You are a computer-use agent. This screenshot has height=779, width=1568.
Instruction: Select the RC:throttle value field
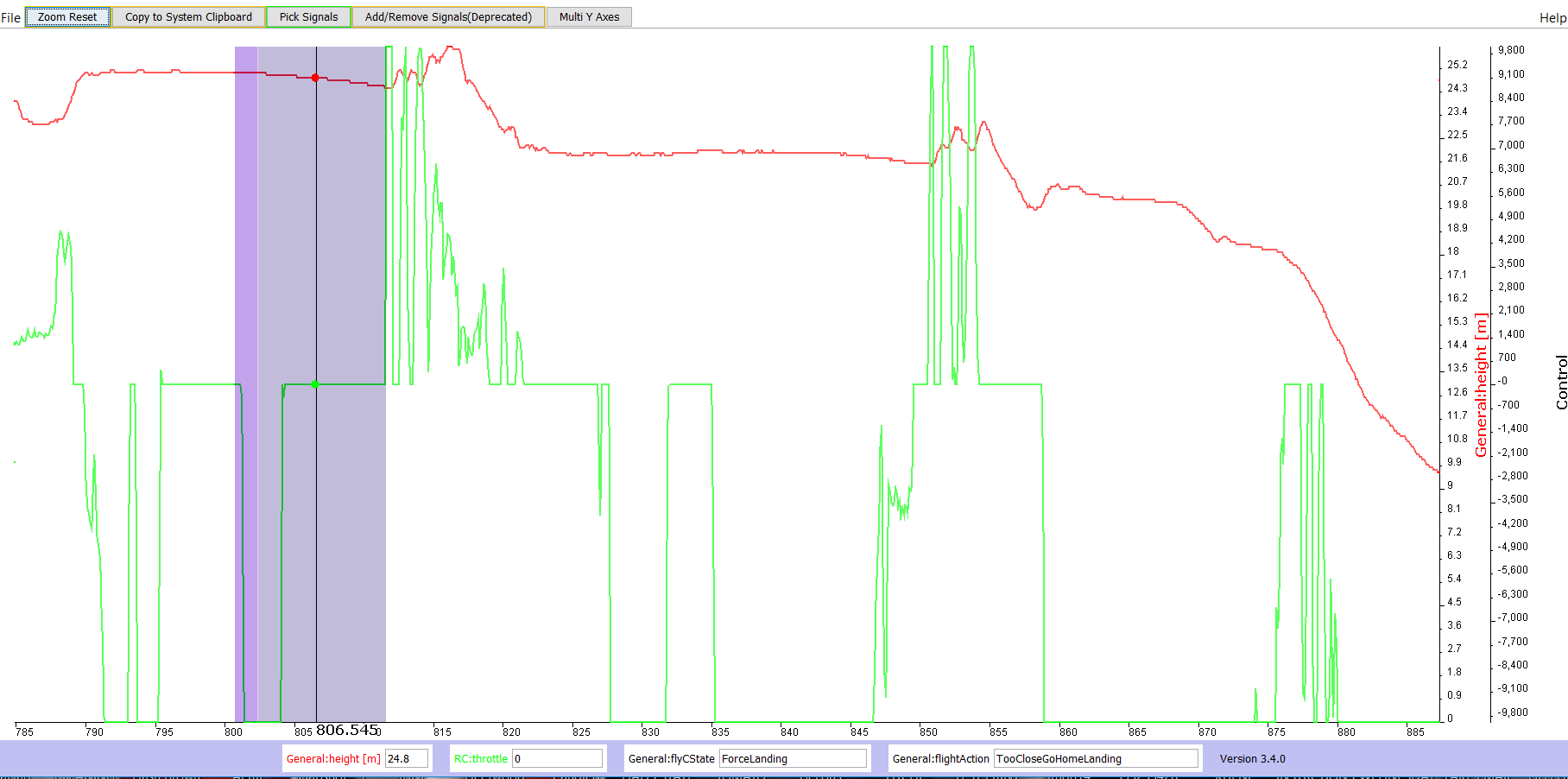(x=557, y=758)
